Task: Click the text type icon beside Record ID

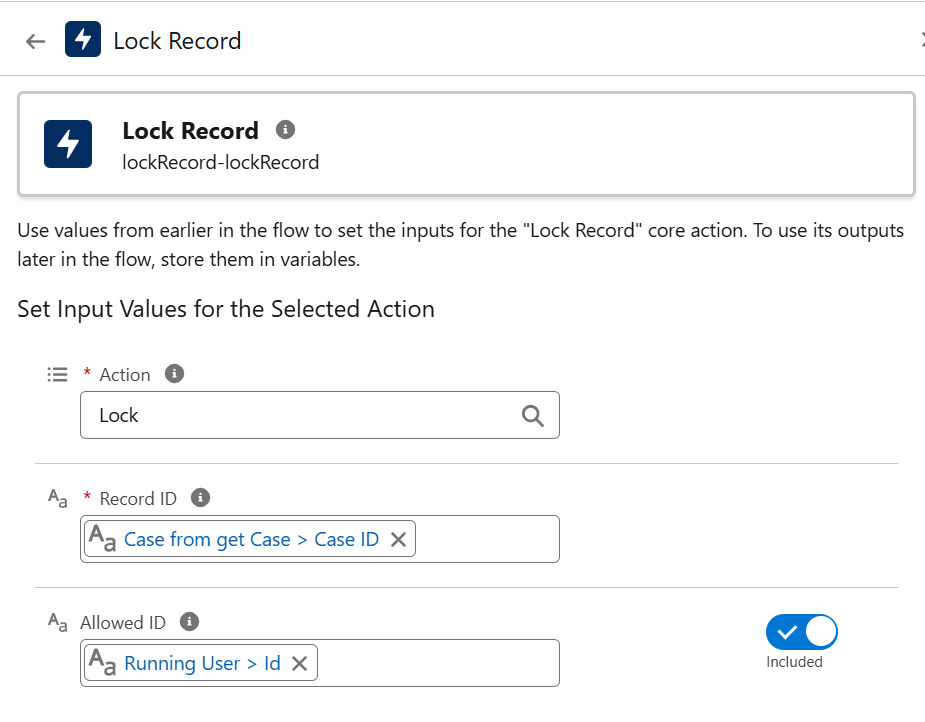Action: tap(57, 498)
